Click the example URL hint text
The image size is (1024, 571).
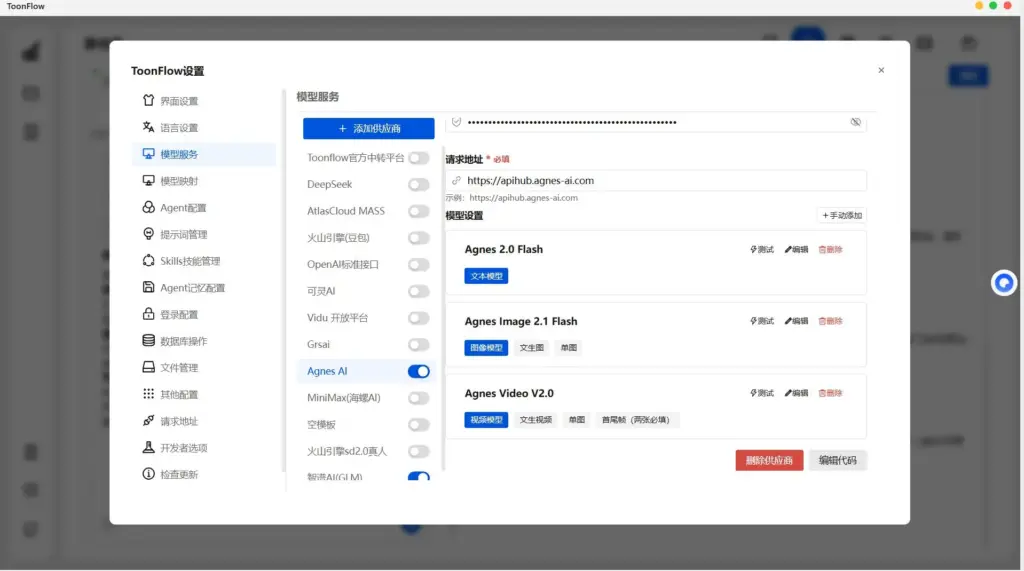pyautogui.click(x=512, y=198)
